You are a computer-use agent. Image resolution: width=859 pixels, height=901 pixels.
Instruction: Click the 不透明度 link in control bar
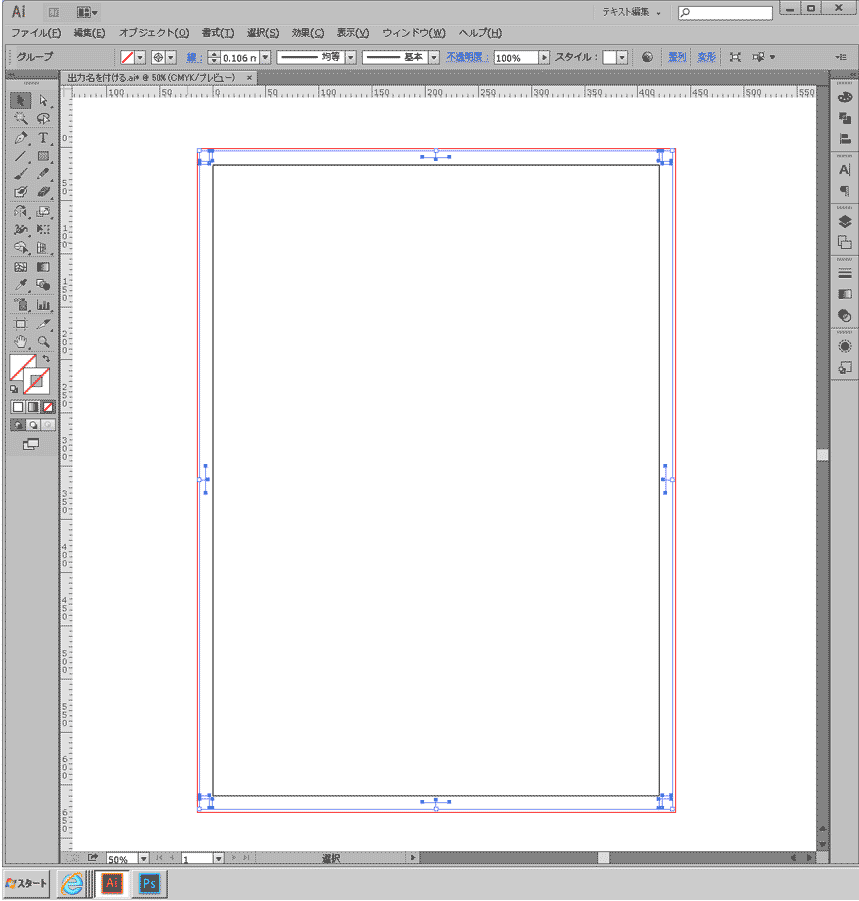[465, 58]
